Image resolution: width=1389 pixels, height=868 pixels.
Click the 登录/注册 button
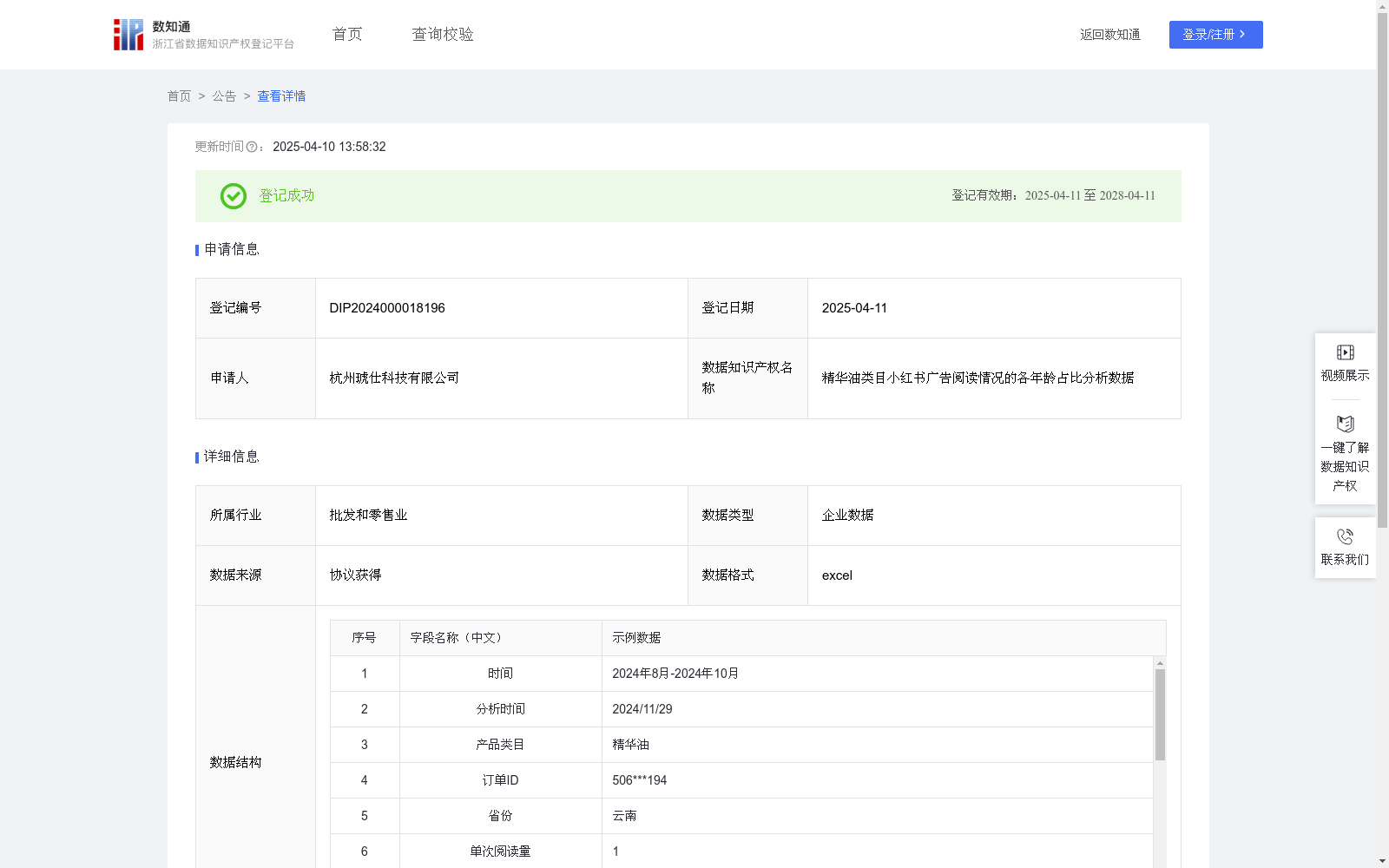[1215, 35]
